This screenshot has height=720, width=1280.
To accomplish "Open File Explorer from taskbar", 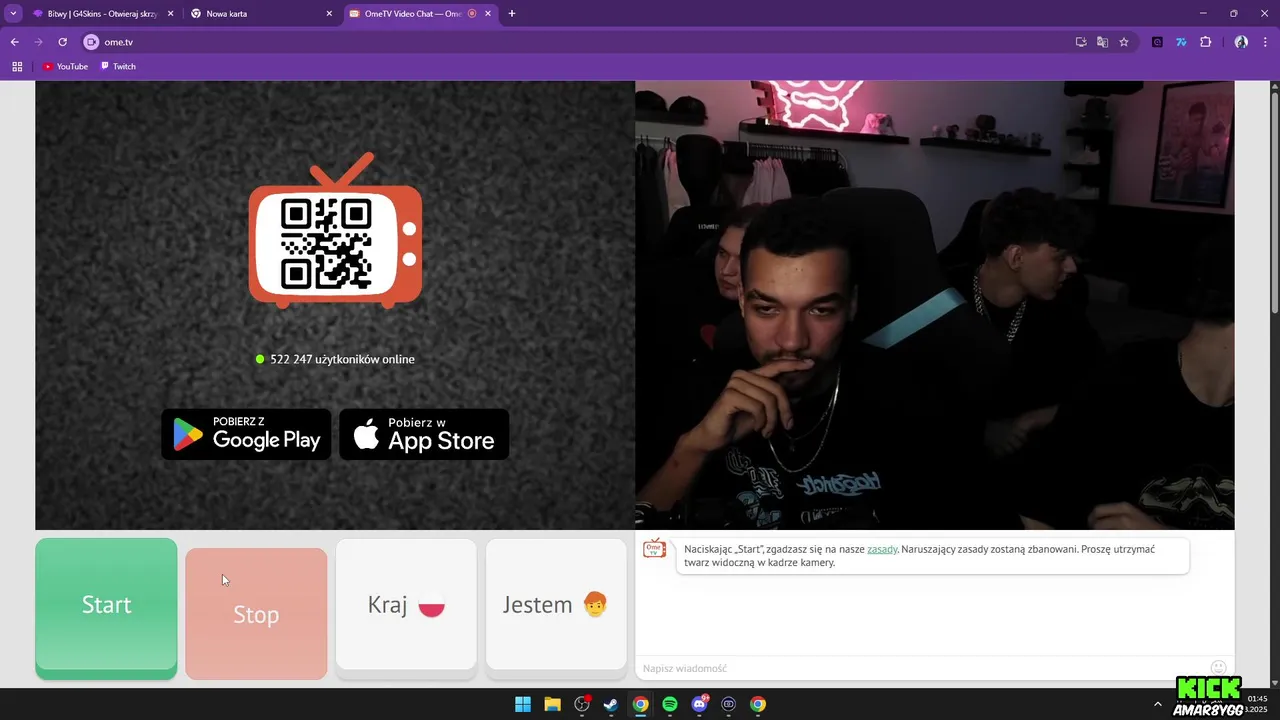I will [552, 704].
